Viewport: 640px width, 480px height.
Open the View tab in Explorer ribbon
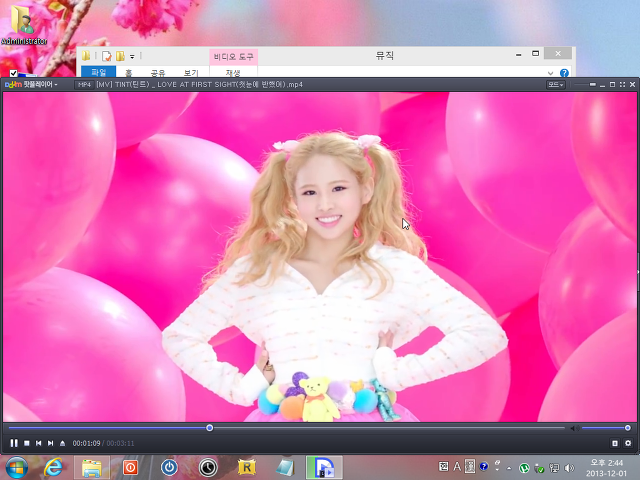(191, 73)
